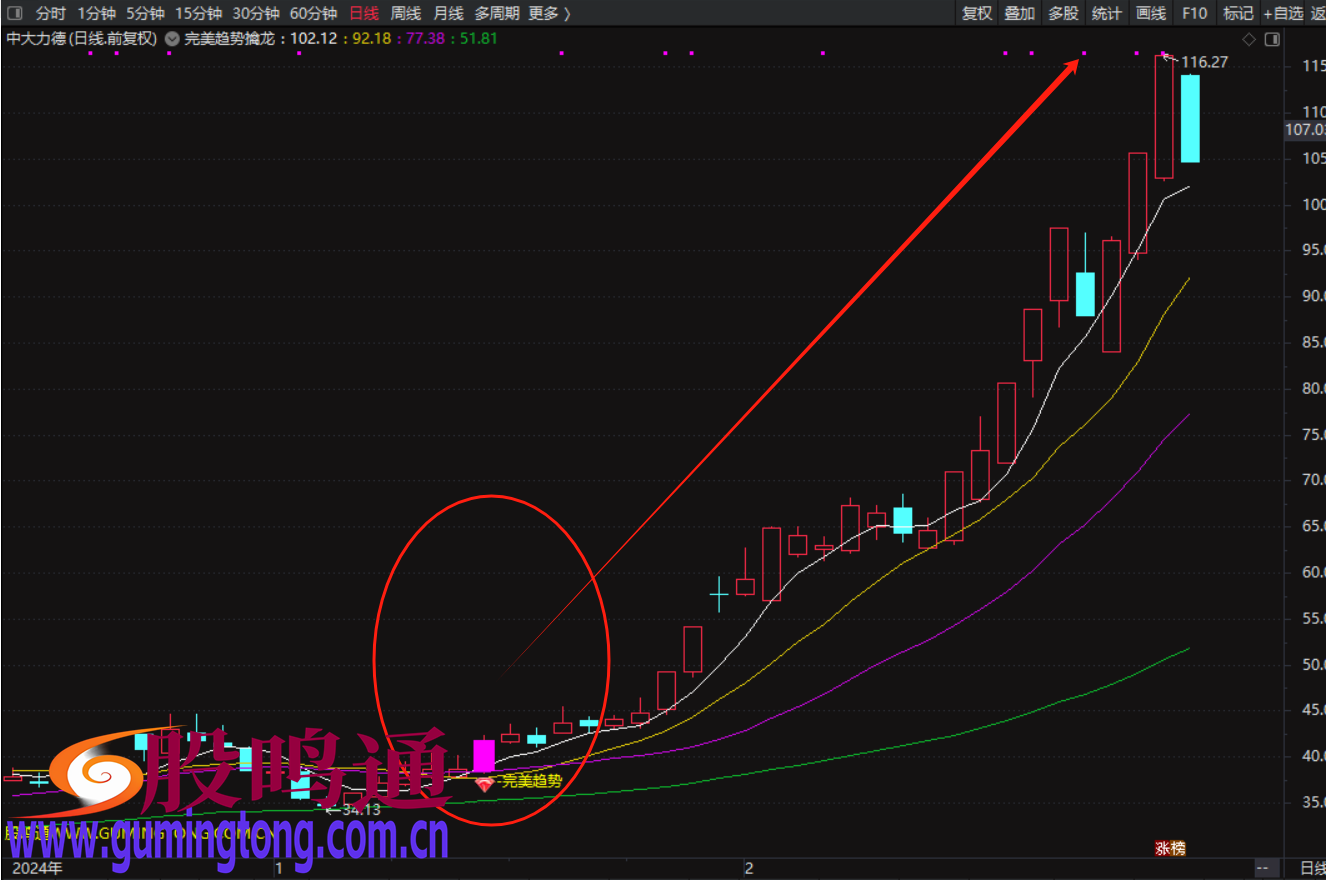Open the 多周期 multi-period view
Image resolution: width=1326 pixels, height=880 pixels.
495,13
